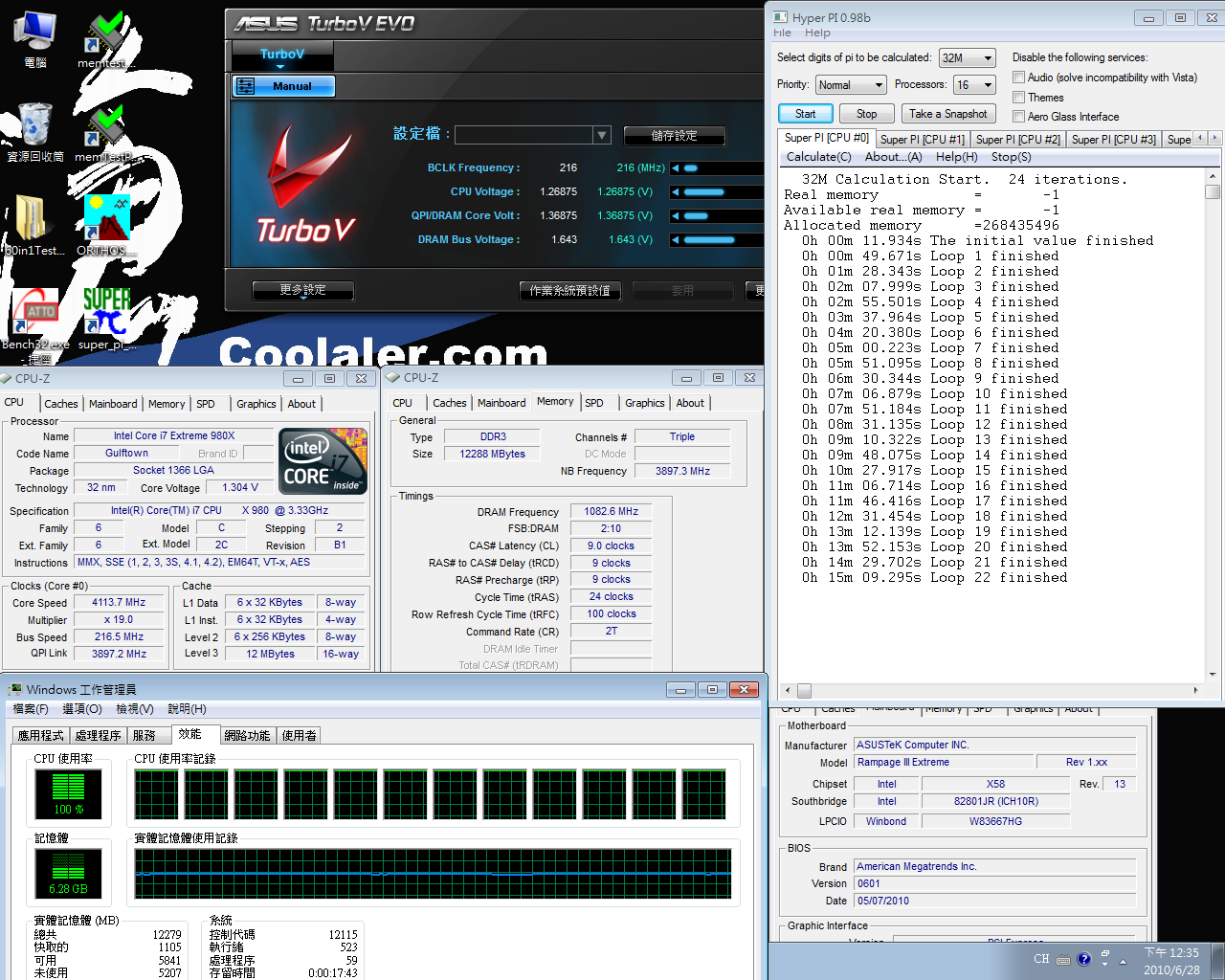Click the Show Desktop strip at taskbar end
The width and height of the screenshot is (1225, 980).
1218,961
